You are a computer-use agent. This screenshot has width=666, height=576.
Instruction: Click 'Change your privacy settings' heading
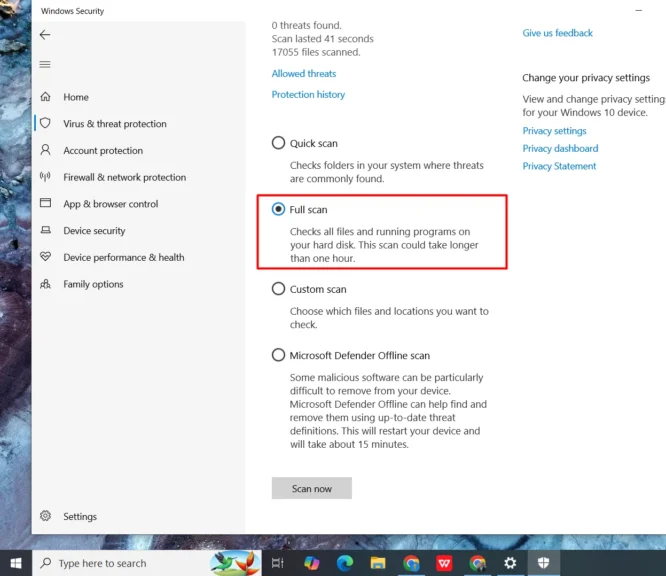click(586, 78)
